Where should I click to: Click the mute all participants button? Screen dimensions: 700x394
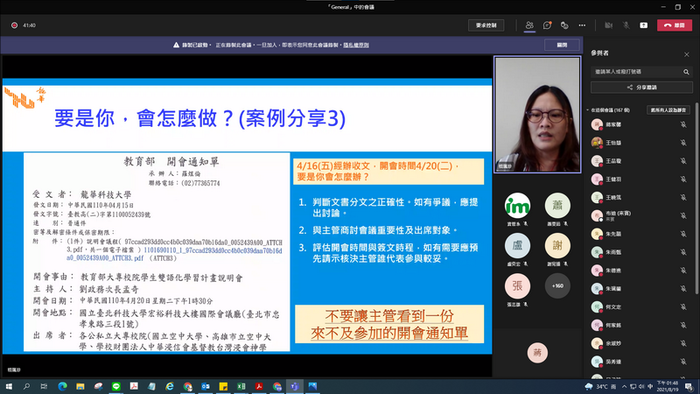pos(668,110)
